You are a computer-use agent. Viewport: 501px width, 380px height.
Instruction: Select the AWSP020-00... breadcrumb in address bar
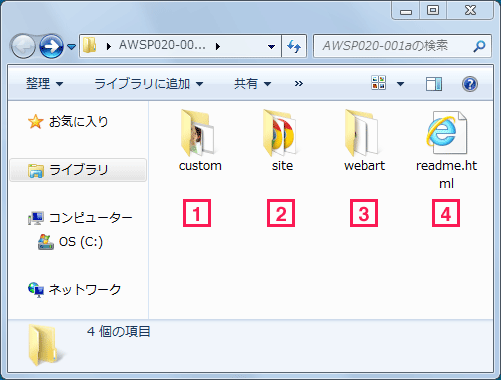tap(162, 45)
